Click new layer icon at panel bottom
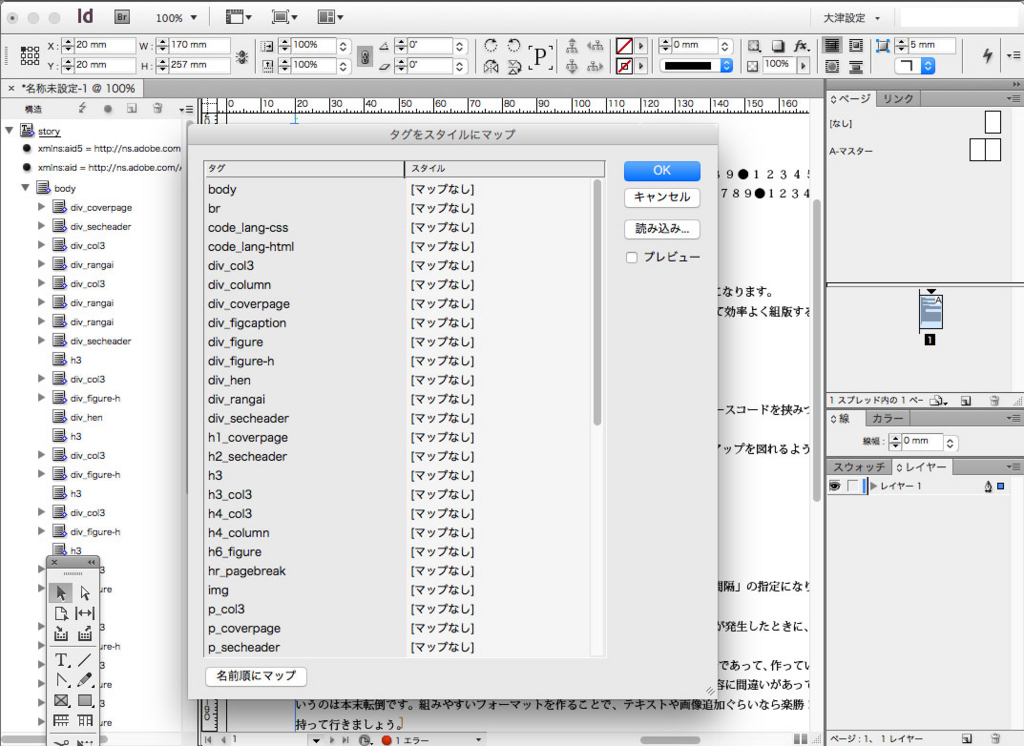Screen dimensions: 1024x746 click(967, 738)
